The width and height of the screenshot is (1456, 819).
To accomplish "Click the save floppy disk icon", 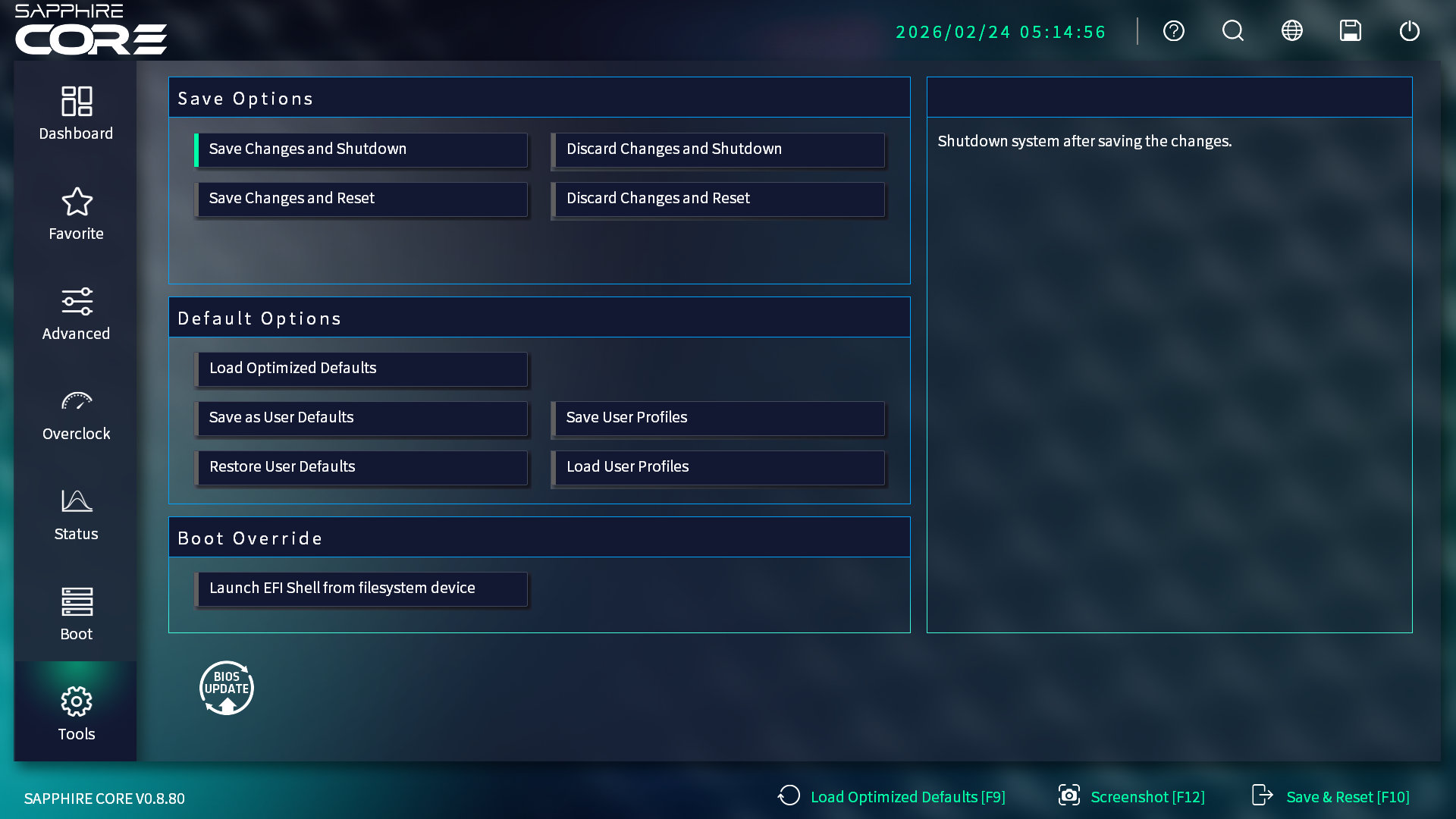I will pyautogui.click(x=1350, y=31).
